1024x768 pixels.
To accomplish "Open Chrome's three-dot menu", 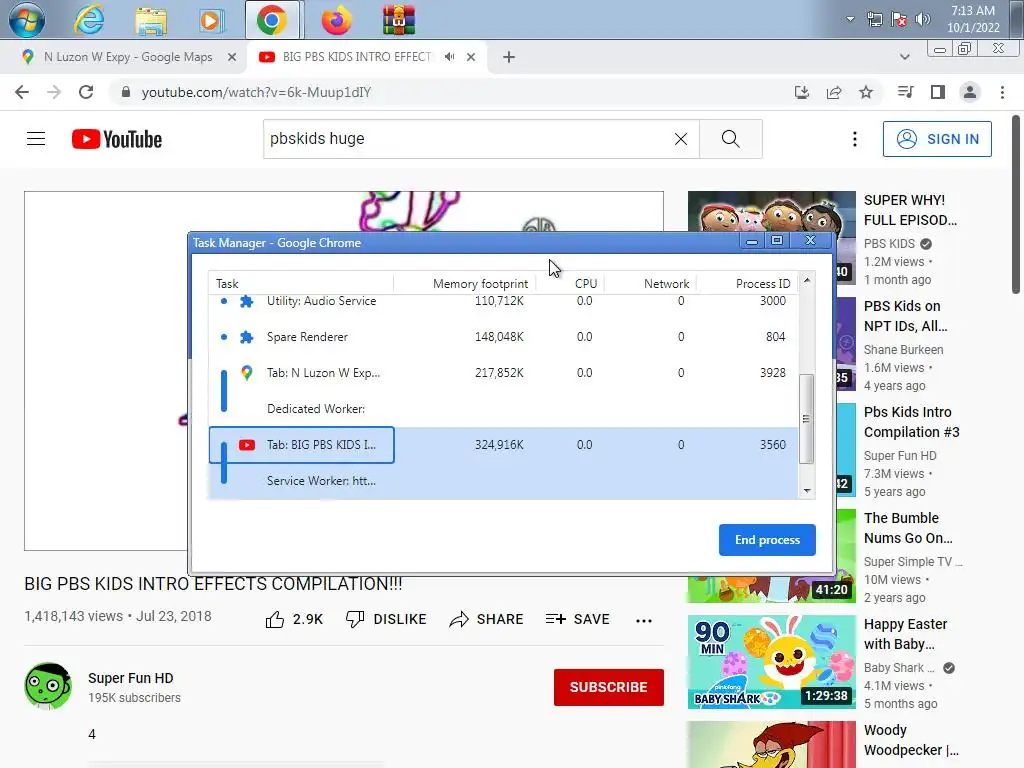I will [1002, 92].
